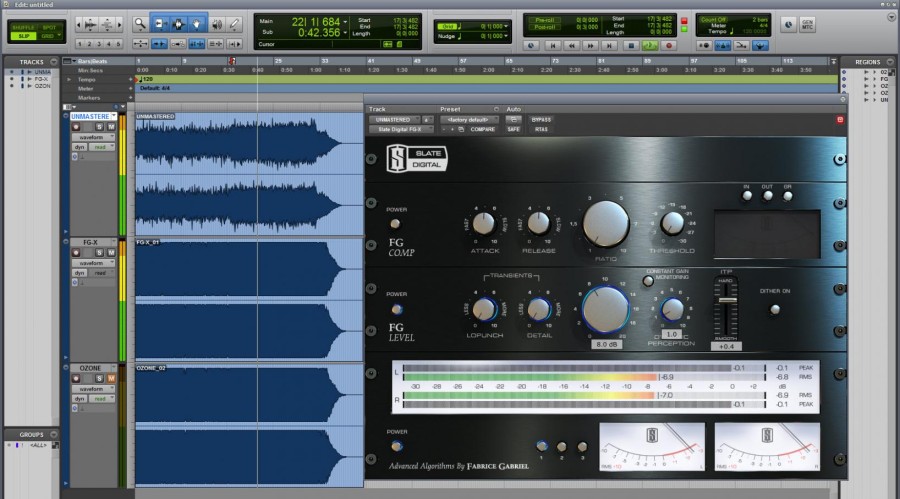Image resolution: width=900 pixels, height=499 pixels.
Task: Unmute the OZONE track
Action: tap(111, 378)
